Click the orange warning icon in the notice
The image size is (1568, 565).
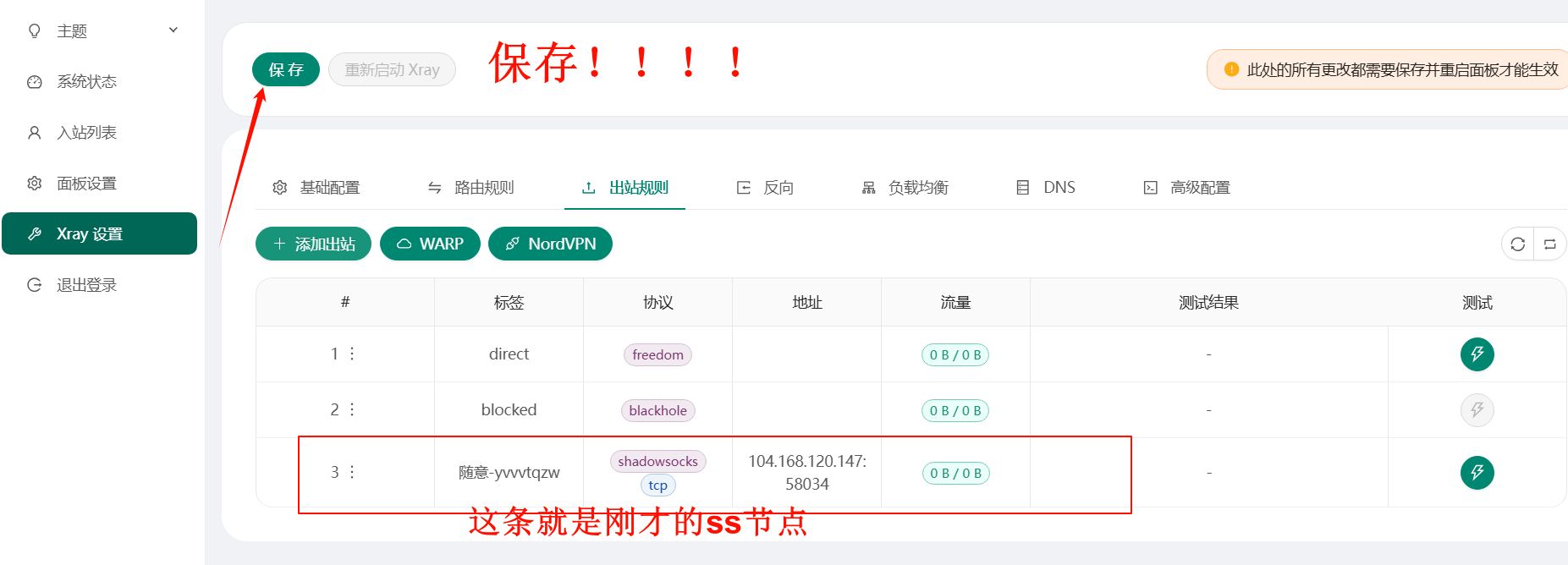[x=1231, y=69]
